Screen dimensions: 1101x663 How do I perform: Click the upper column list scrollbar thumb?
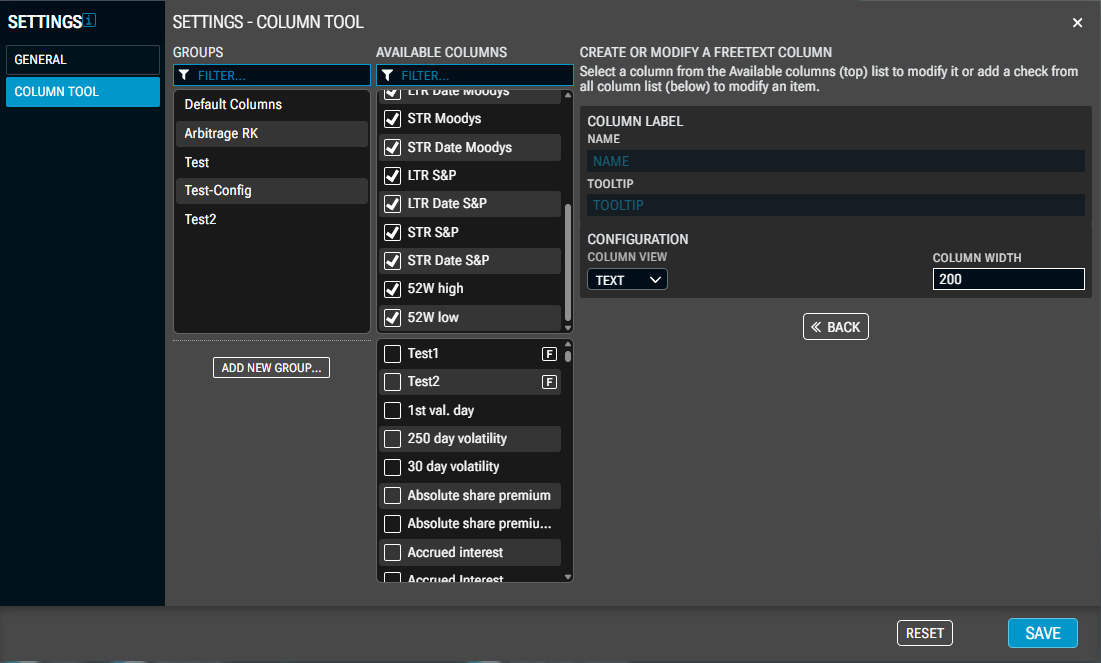pos(568,261)
